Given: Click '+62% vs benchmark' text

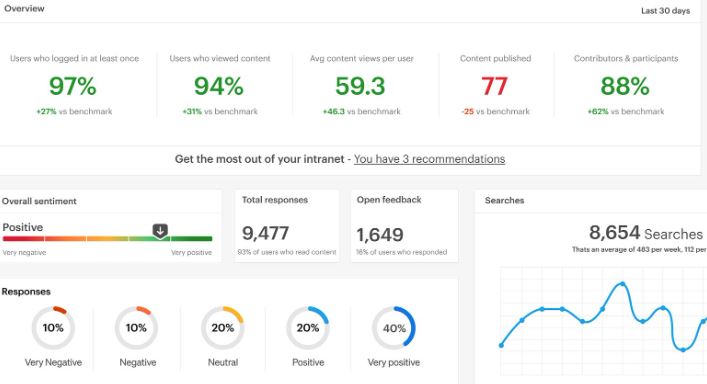Looking at the screenshot, I should pos(626,111).
